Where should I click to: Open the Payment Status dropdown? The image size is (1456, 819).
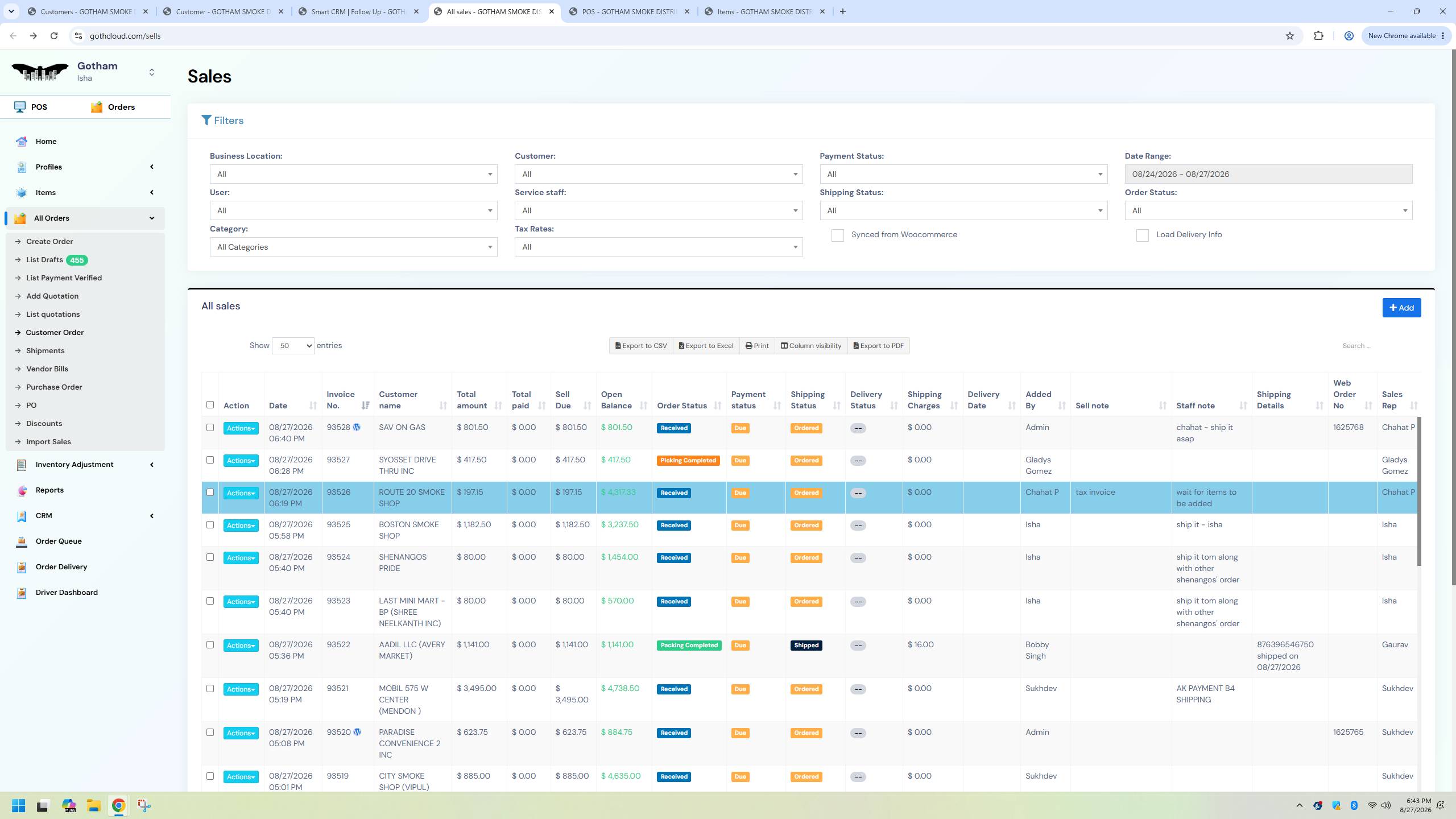click(963, 174)
